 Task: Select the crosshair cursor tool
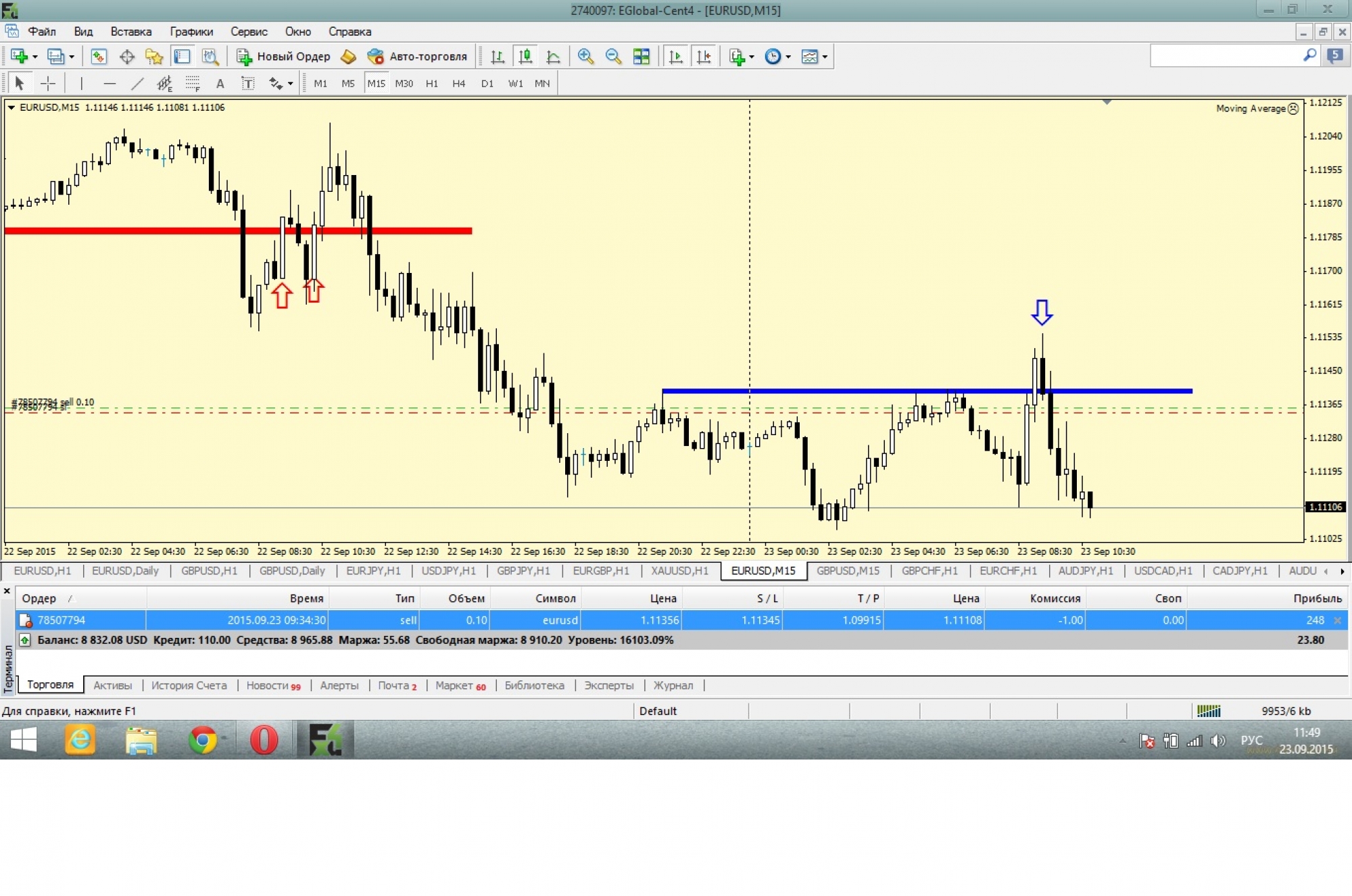(x=48, y=84)
